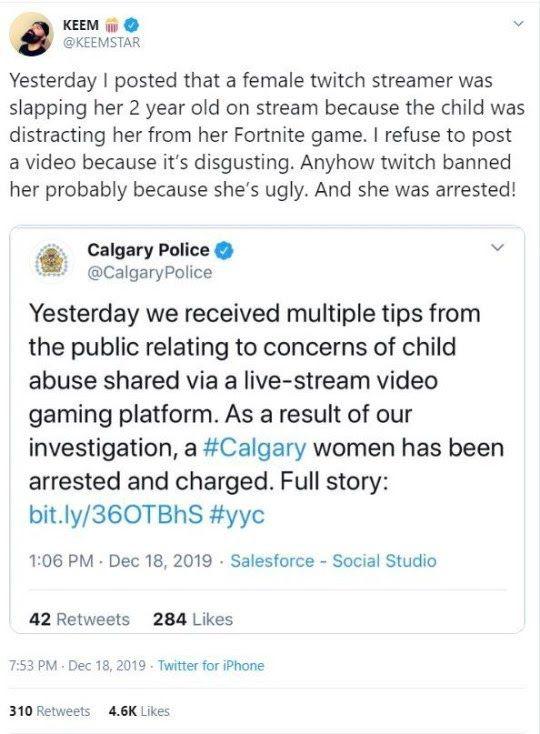
Task: View the 42 Retweets list
Action: point(79,619)
